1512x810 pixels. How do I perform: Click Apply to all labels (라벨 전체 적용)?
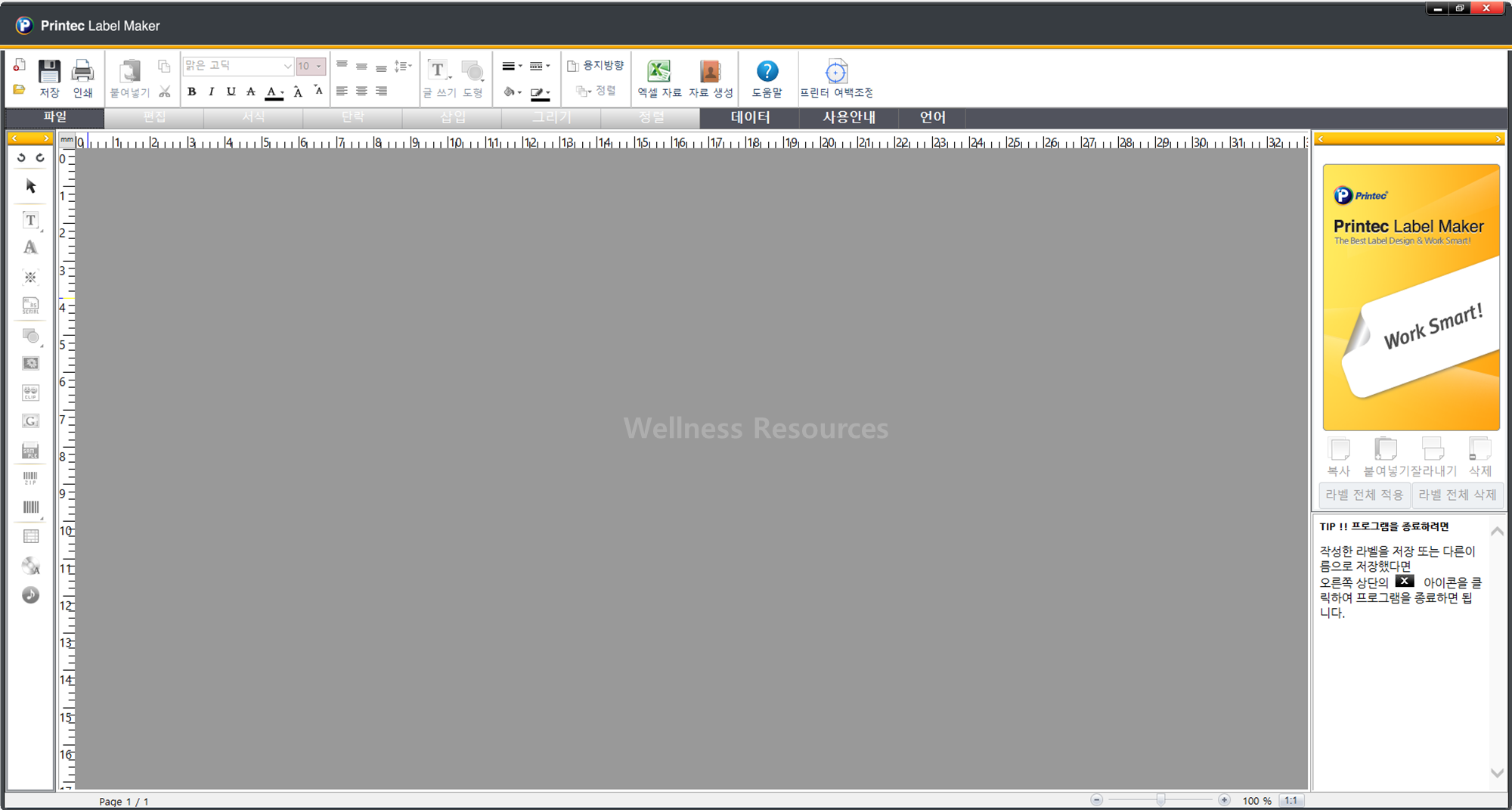coord(1365,495)
